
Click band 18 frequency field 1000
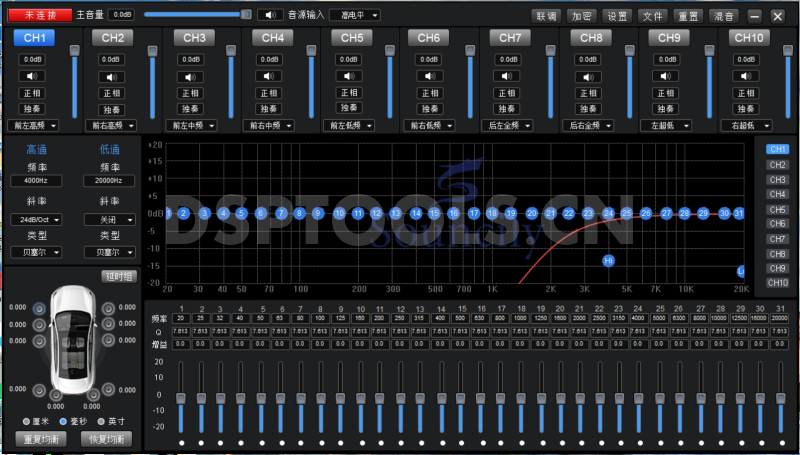pos(520,318)
